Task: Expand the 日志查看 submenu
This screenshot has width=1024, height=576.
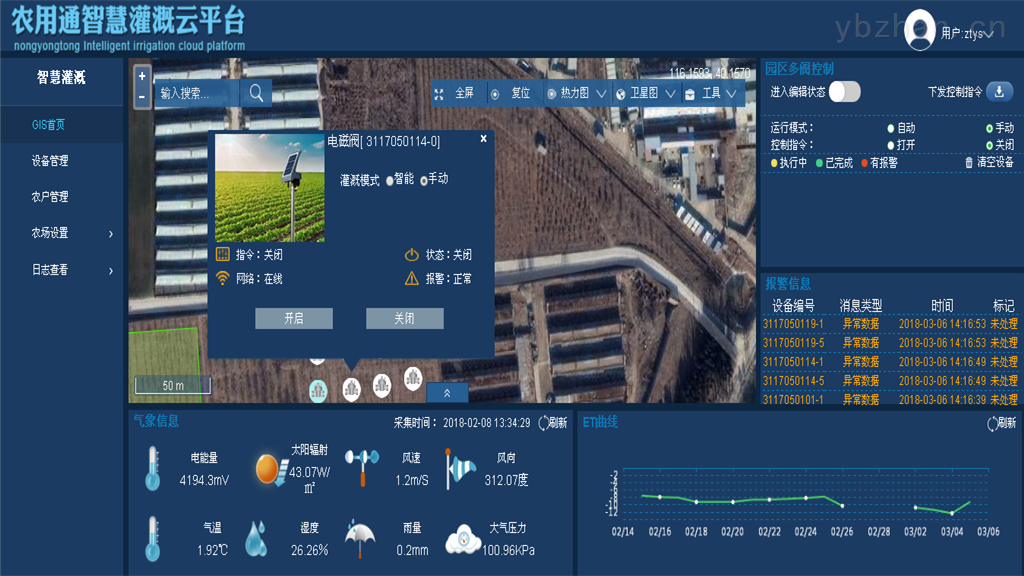Action: [110, 270]
